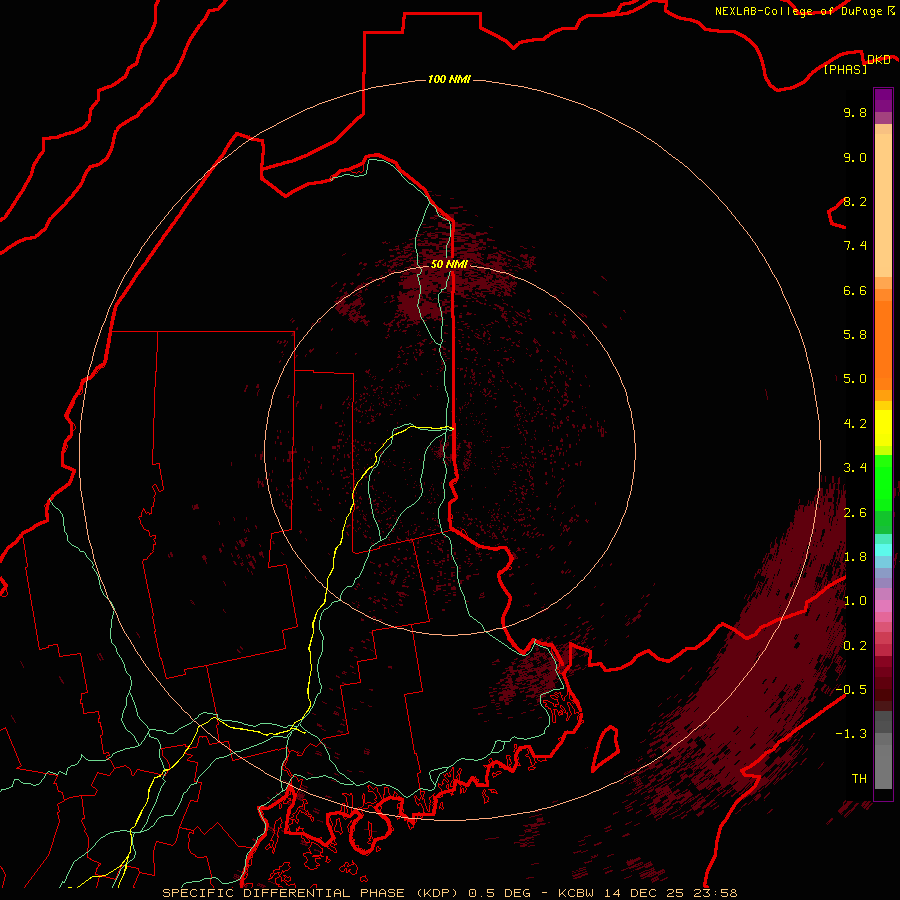The width and height of the screenshot is (900, 900).
Task: Click the gray bottom color bar segment
Action: click(883, 766)
